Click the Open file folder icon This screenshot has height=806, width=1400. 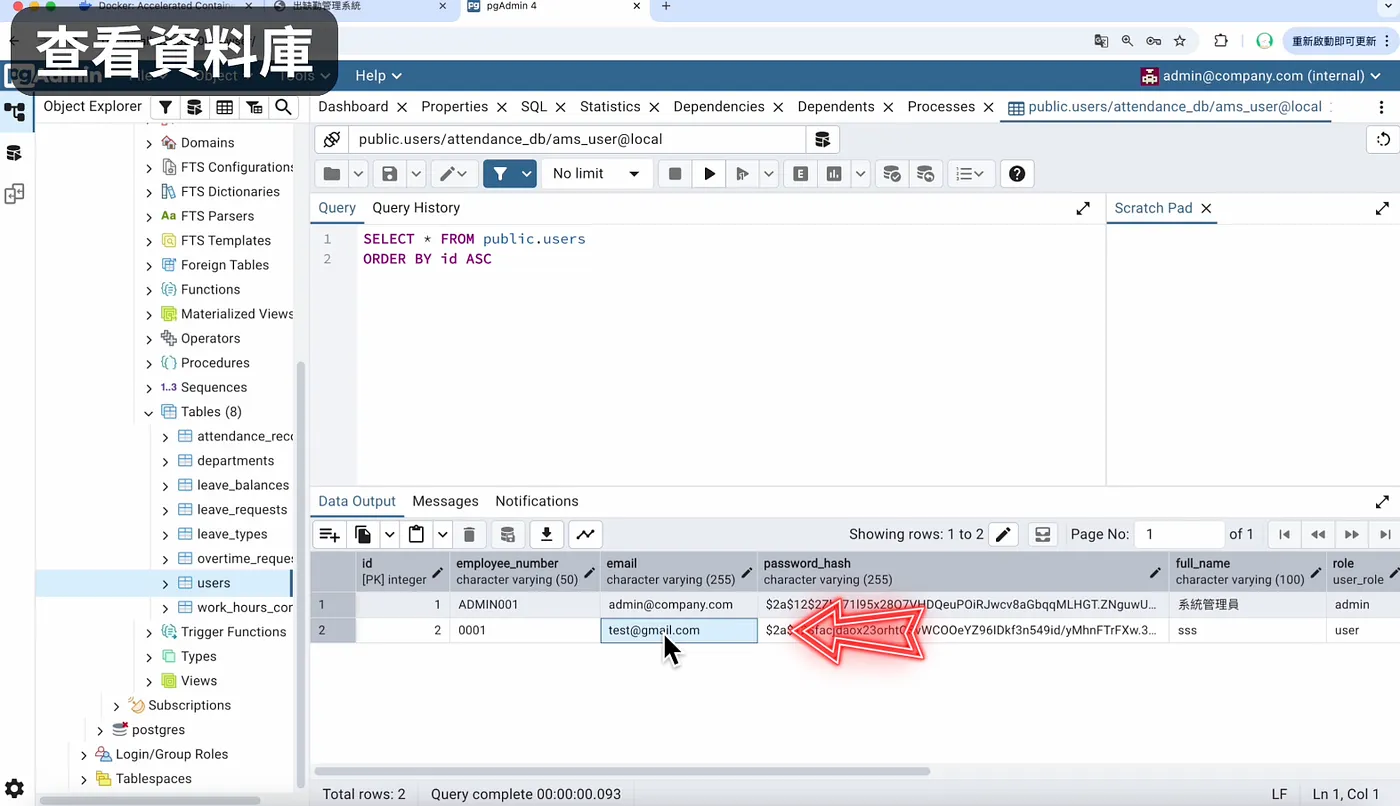tap(332, 174)
